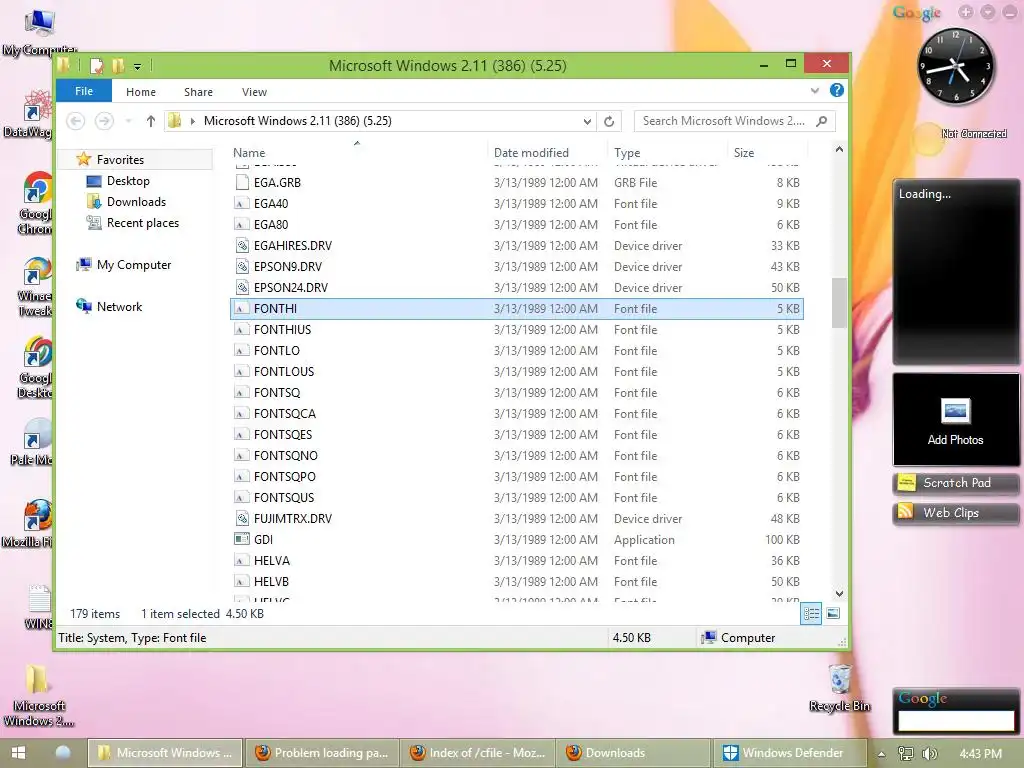
Task: Click the Properties icon in title bar
Action: [x=97, y=65]
